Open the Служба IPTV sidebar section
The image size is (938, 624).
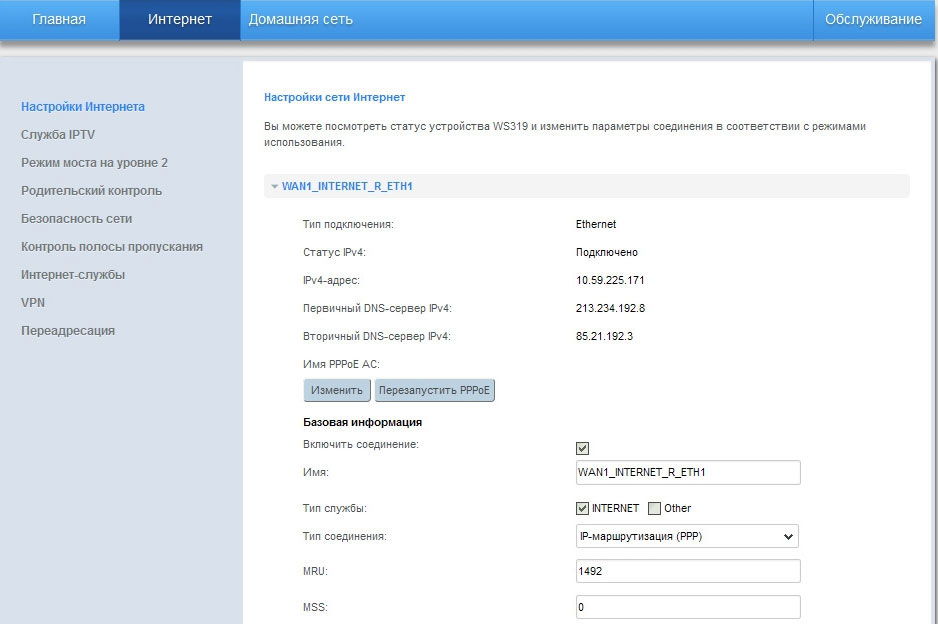pyautogui.click(x=58, y=135)
